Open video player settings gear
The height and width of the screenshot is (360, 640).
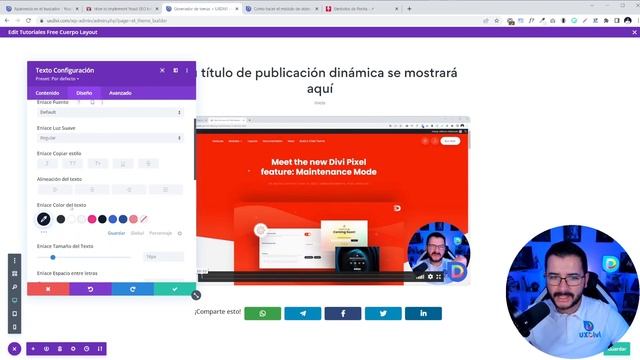click(430, 277)
